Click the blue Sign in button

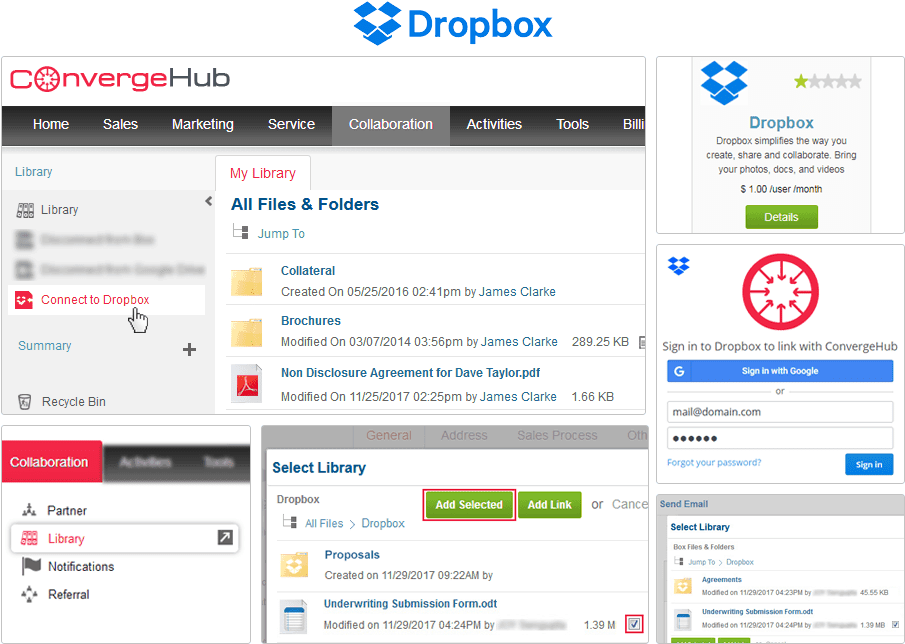tap(869, 464)
